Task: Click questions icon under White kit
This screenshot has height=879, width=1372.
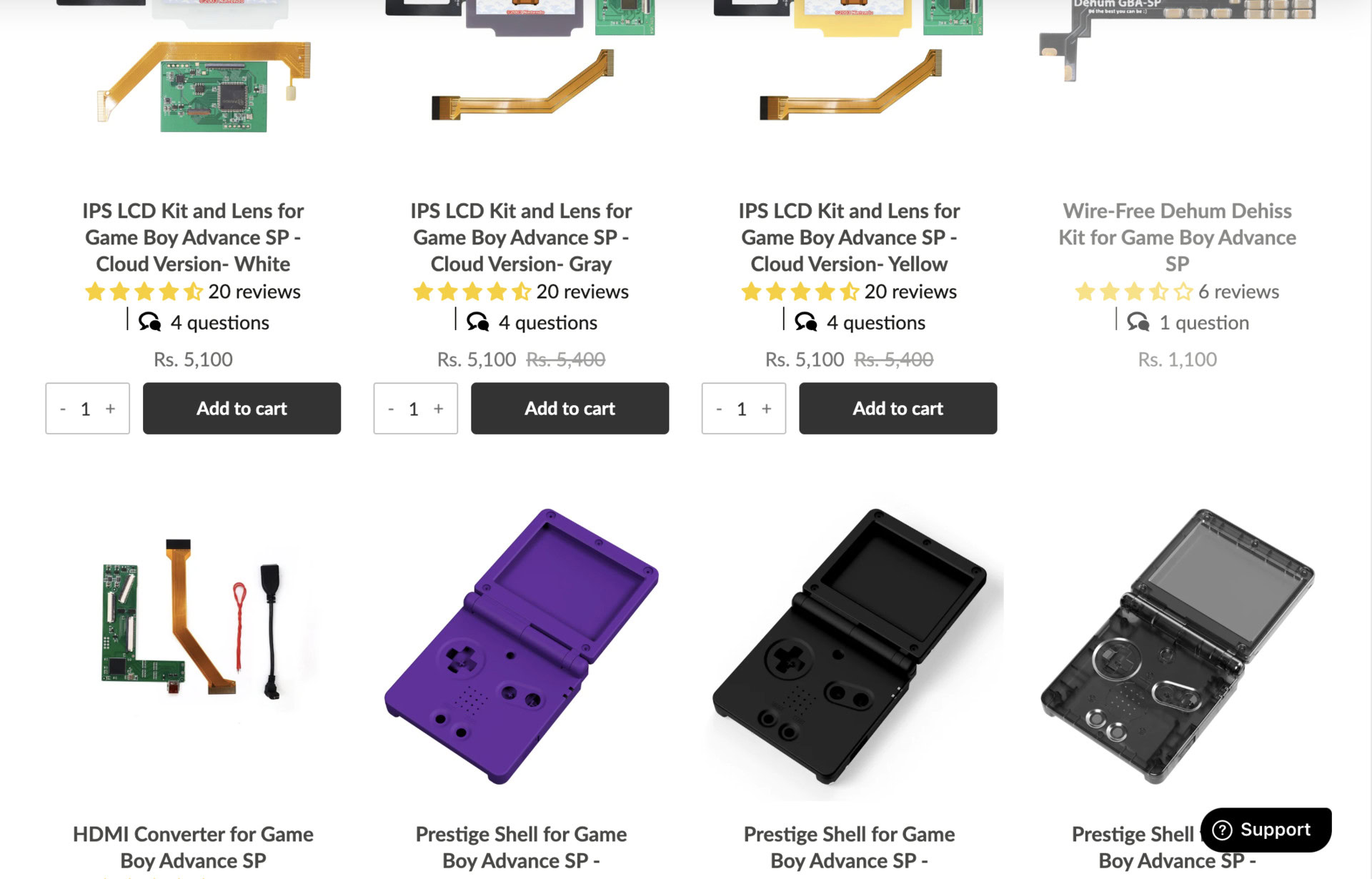Action: point(150,322)
